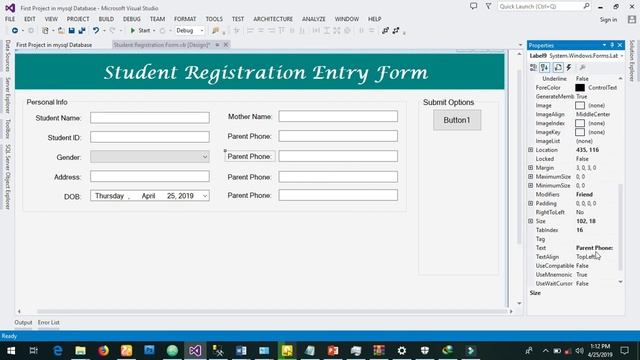This screenshot has height=360, width=640.
Task: Click the Save floppy disk icon
Action: (x=71, y=31)
